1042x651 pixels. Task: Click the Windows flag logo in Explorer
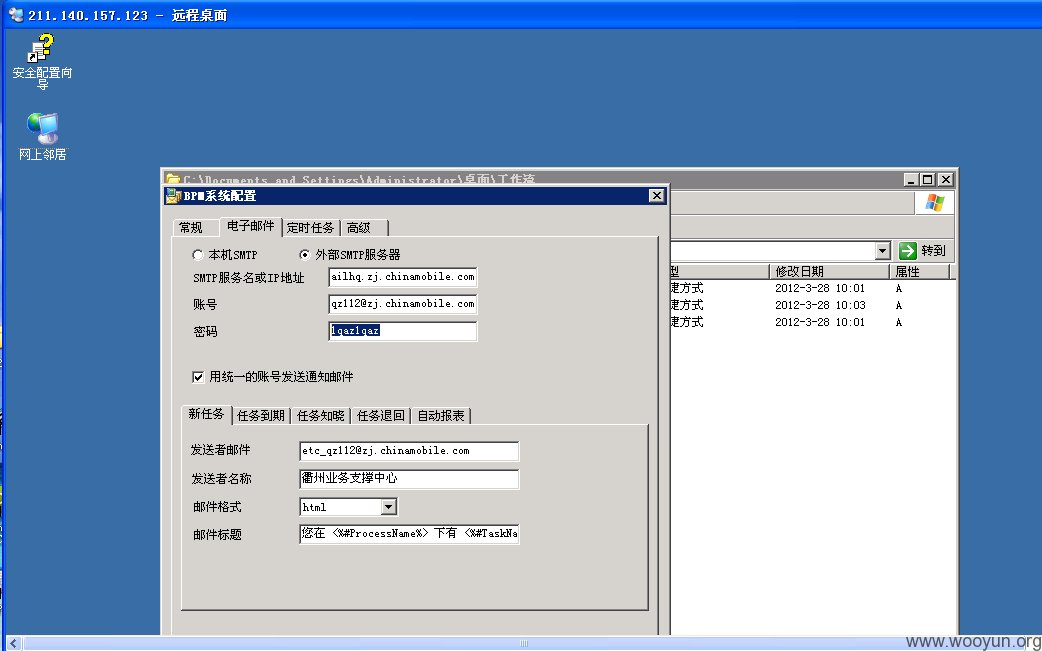934,203
